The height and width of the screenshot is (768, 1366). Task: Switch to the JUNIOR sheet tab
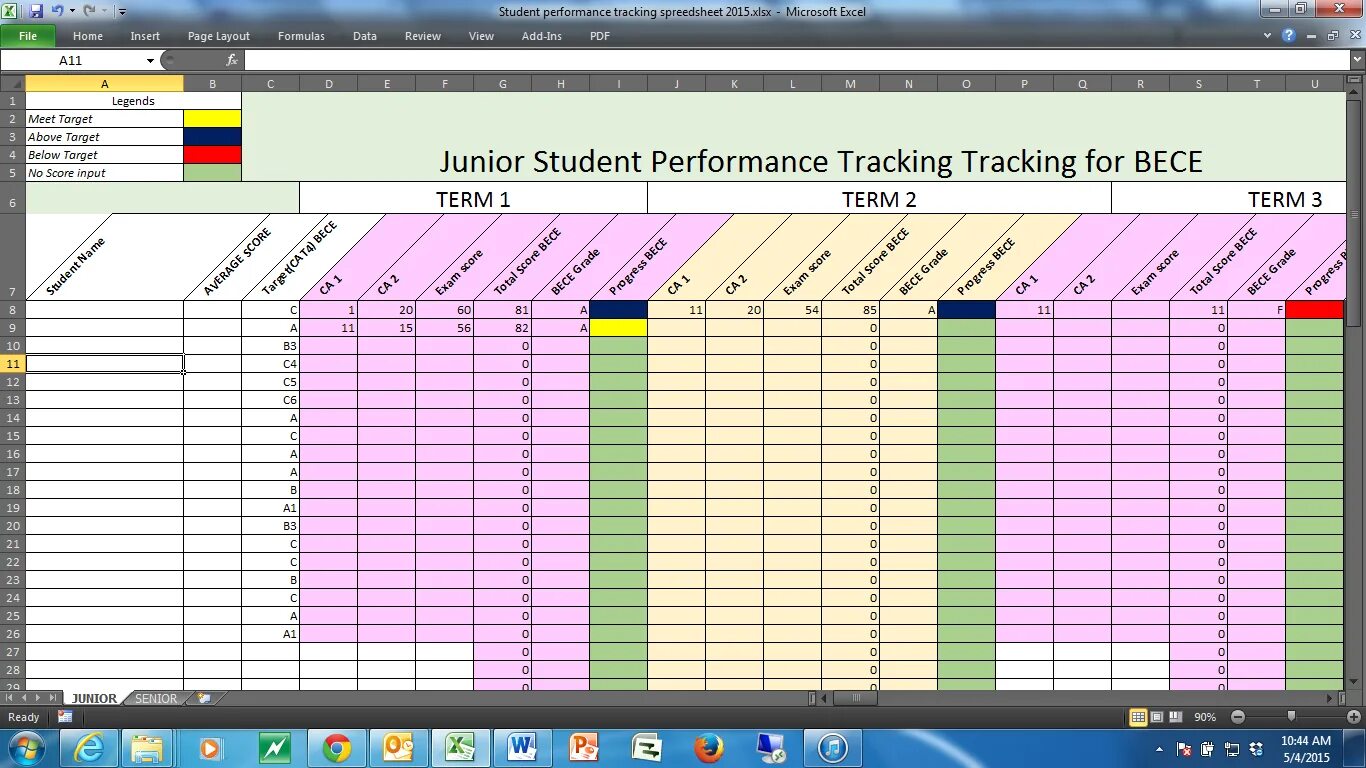tap(94, 699)
